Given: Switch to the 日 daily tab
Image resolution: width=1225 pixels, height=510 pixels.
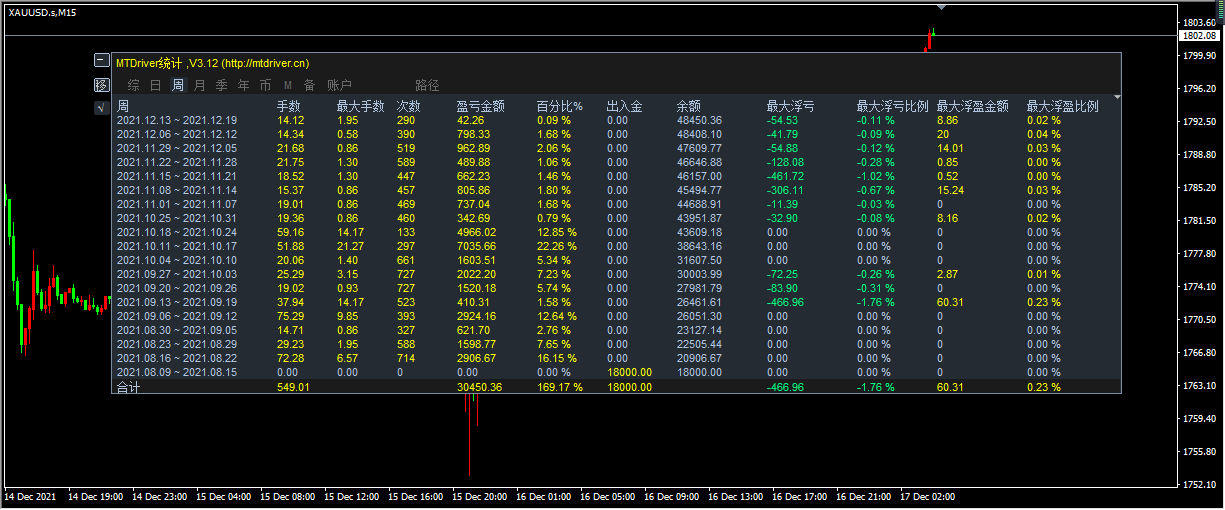Looking at the screenshot, I should pos(155,85).
